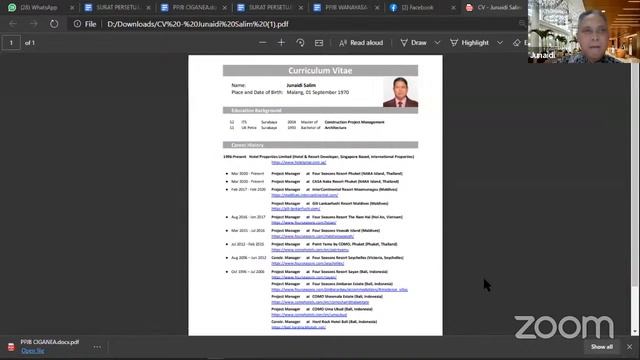640x360 pixels.
Task: Open the three-dot menu for the downloaded file
Action: 97,347
